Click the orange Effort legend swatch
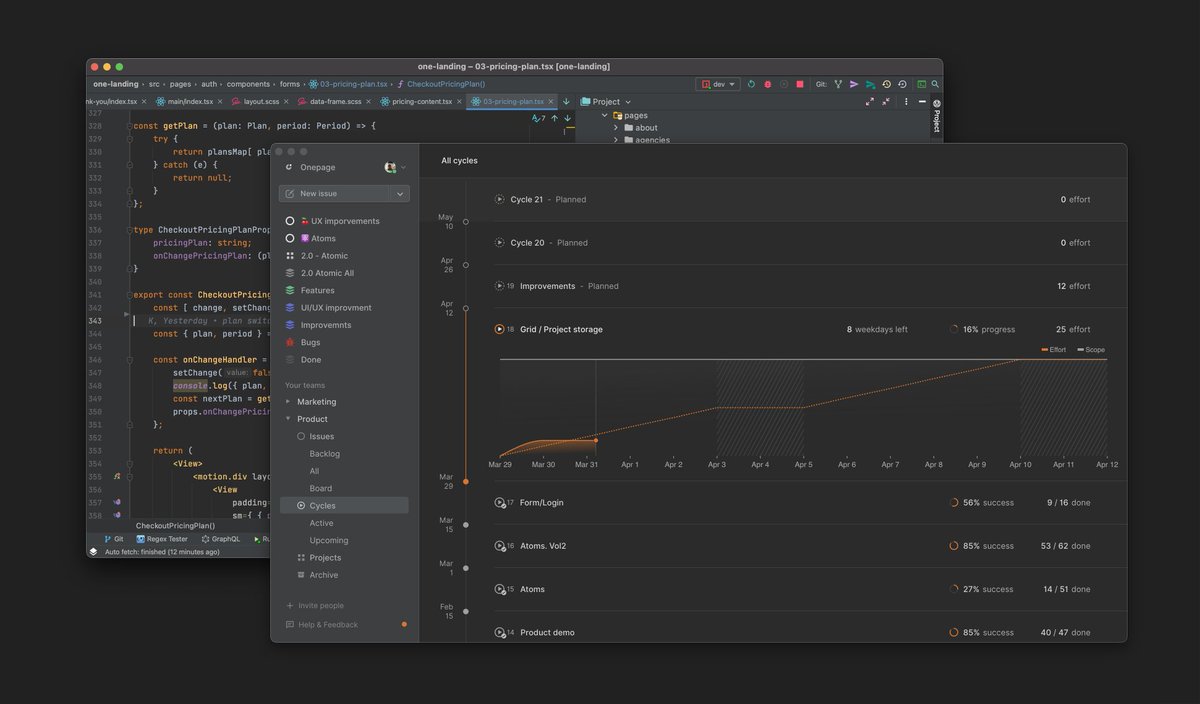 tap(1045, 350)
